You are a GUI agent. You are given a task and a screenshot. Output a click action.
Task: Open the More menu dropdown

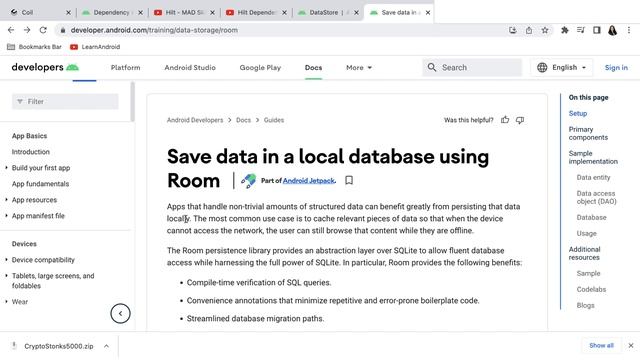coord(359,68)
